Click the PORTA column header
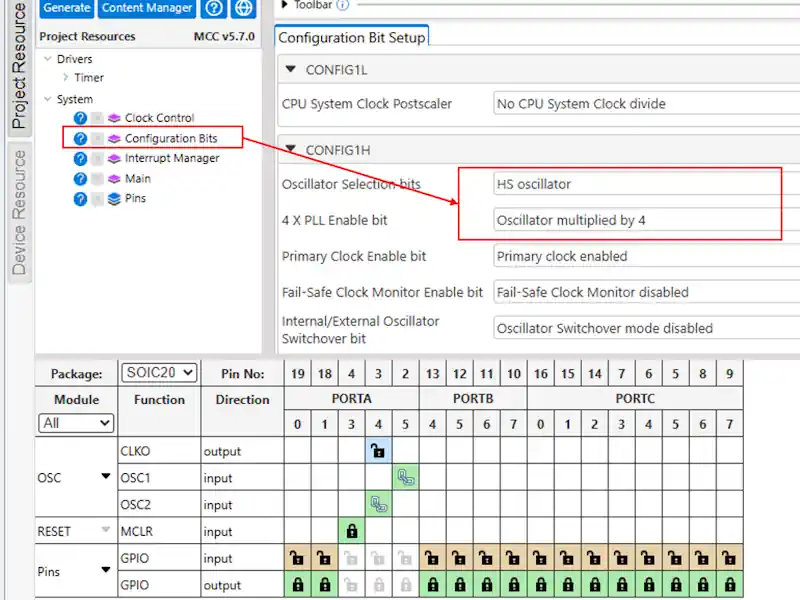Viewport: 800px width, 600px height. [x=352, y=398]
